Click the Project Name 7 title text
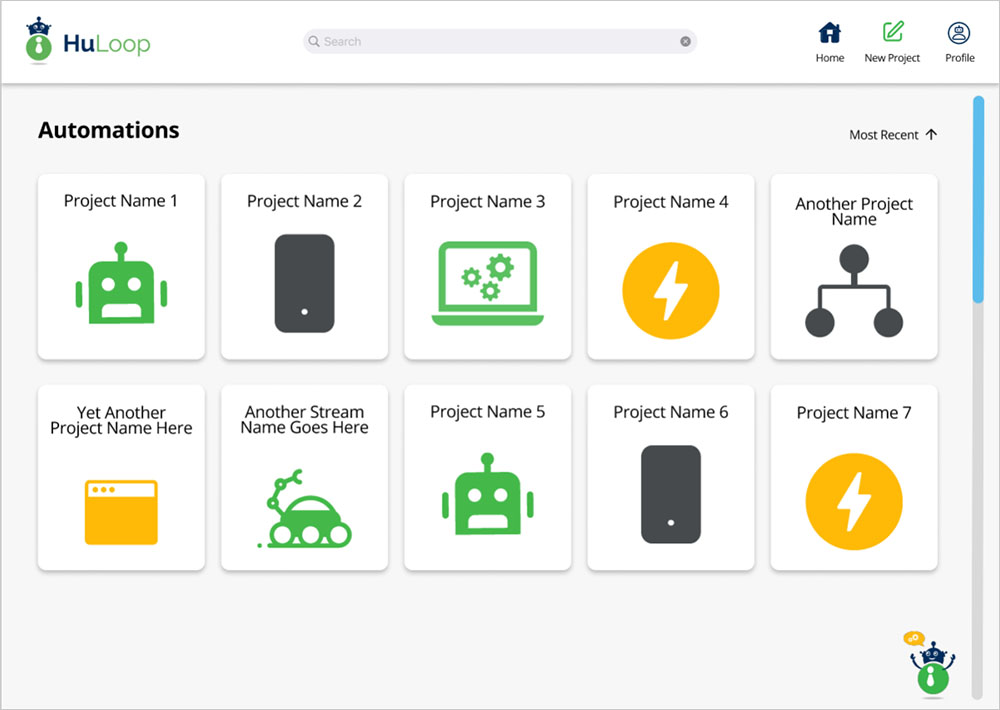The height and width of the screenshot is (710, 1000). point(853,413)
